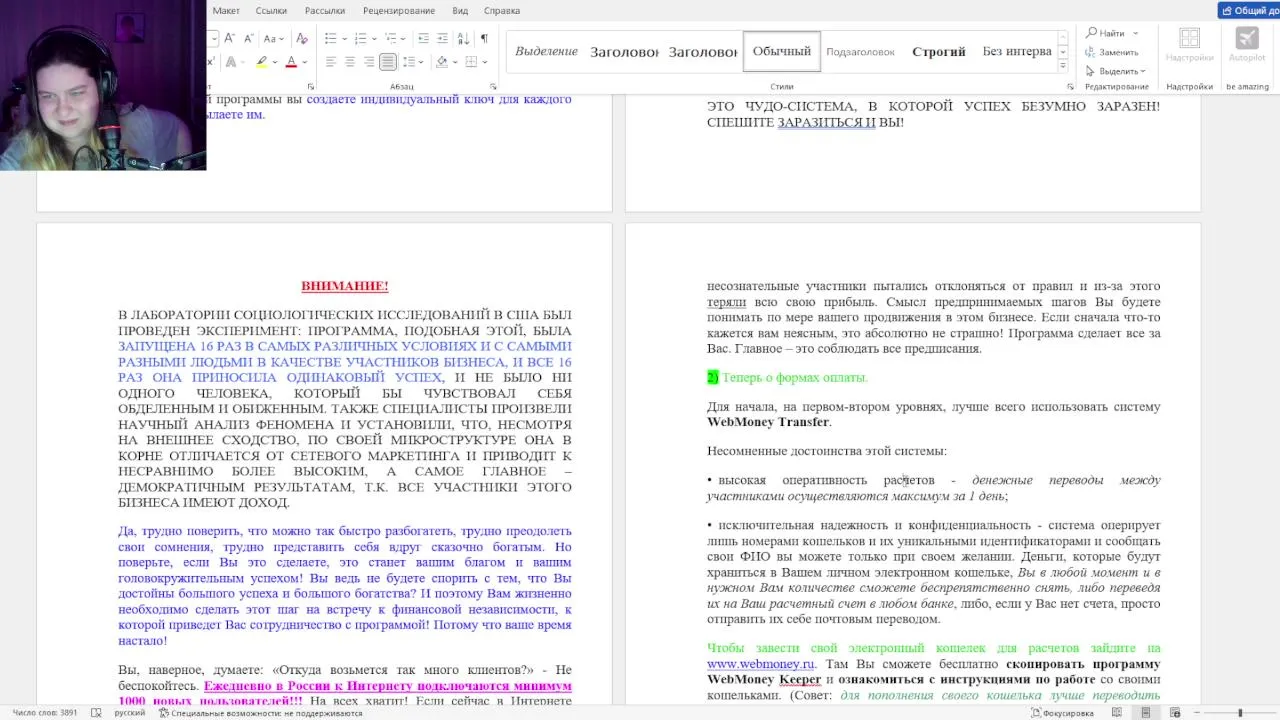Open shading color dropdown arrow

pyautogui.click(x=455, y=62)
